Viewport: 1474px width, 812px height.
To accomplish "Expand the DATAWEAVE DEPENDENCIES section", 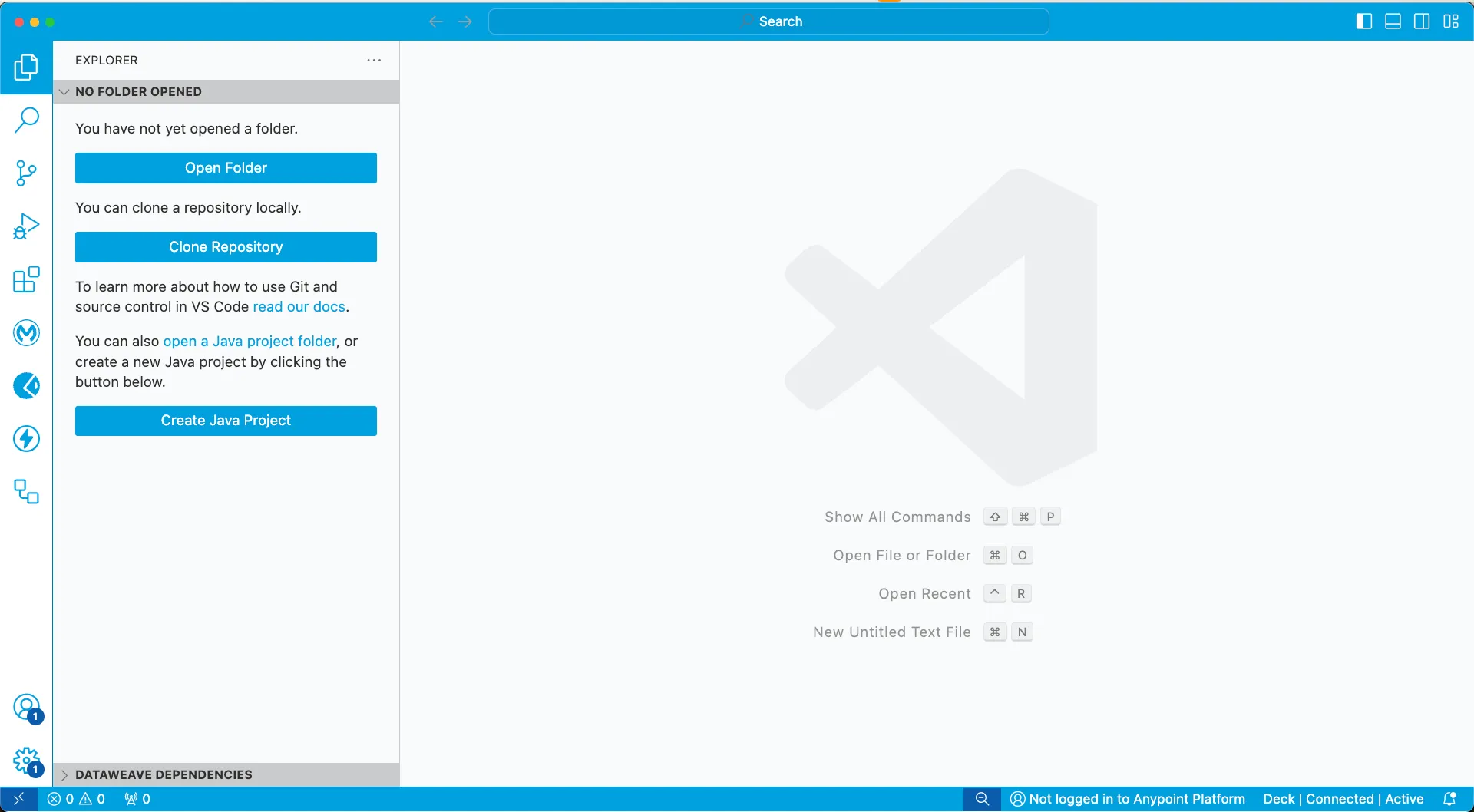I will point(226,774).
